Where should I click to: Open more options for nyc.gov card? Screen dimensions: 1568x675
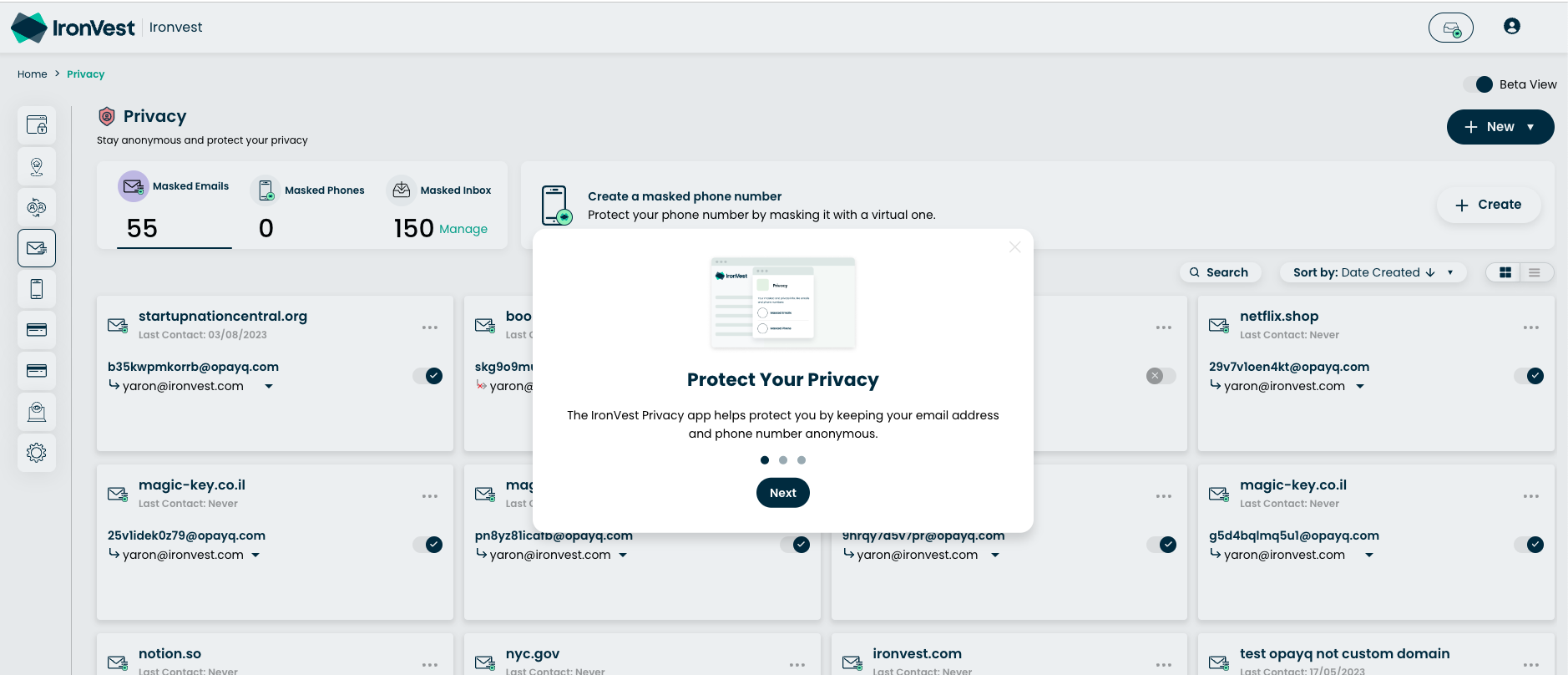point(797,665)
